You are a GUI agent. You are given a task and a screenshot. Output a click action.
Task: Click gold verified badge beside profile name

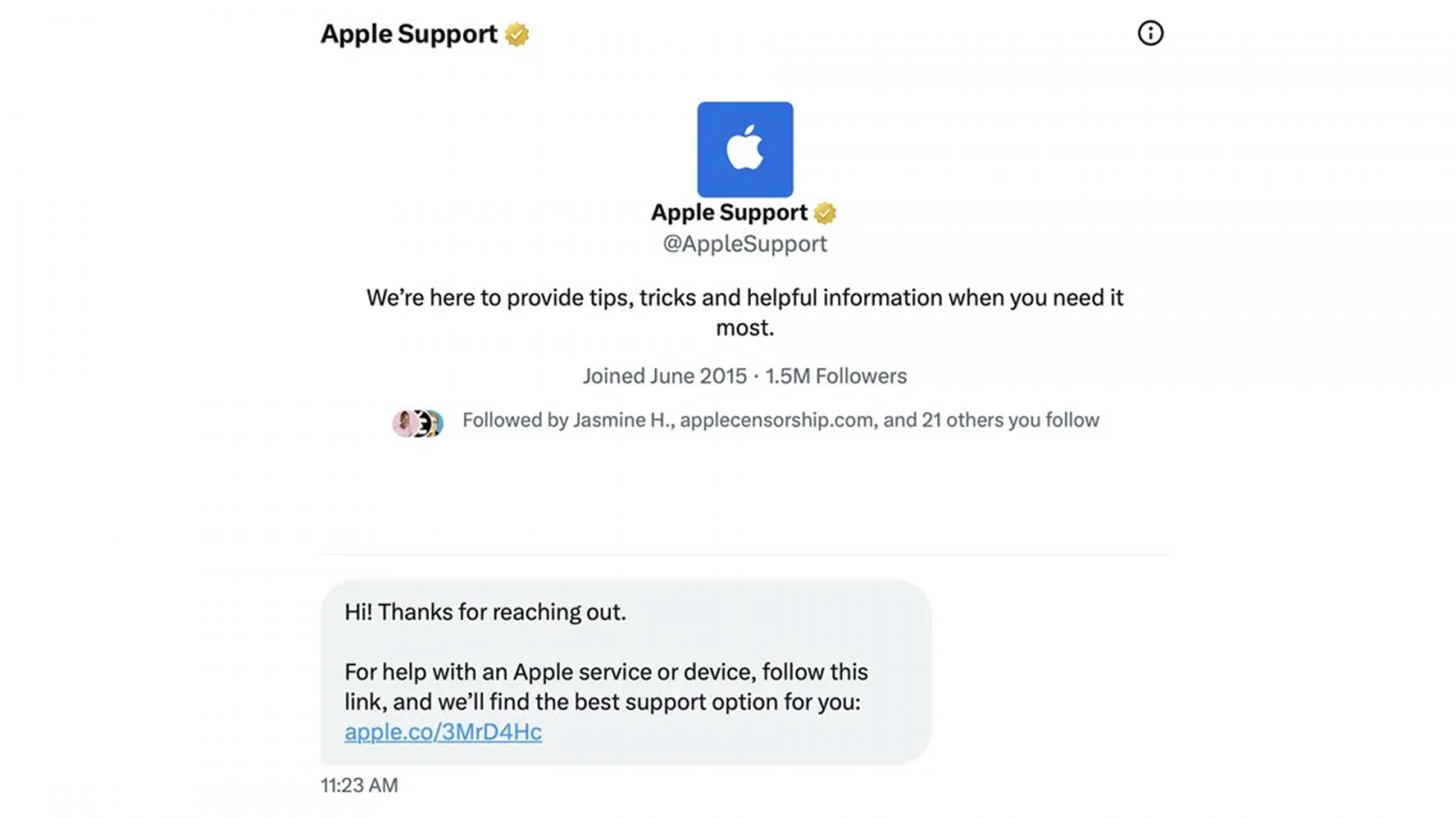click(824, 213)
